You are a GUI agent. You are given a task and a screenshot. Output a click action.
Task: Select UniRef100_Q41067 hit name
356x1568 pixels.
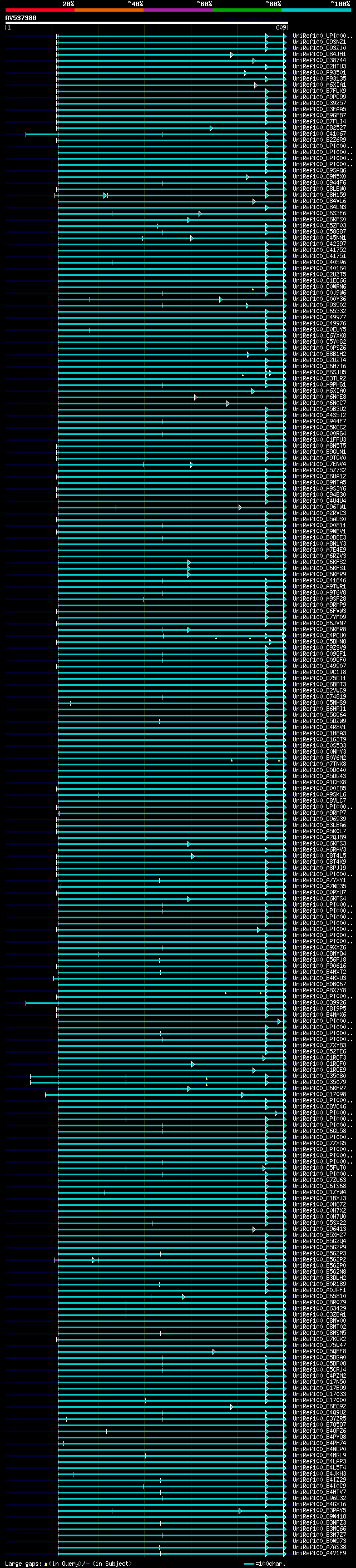[x=319, y=134]
